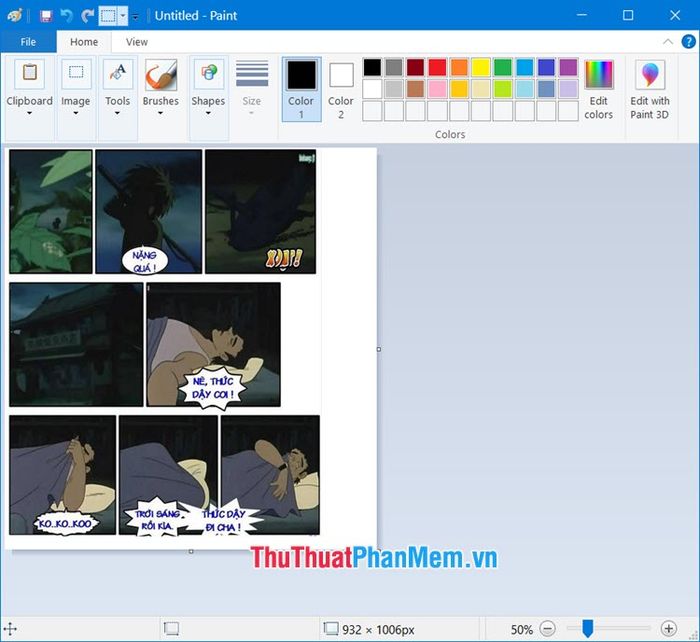Pick the purple color swatch
Image resolution: width=700 pixels, height=642 pixels.
tap(568, 67)
